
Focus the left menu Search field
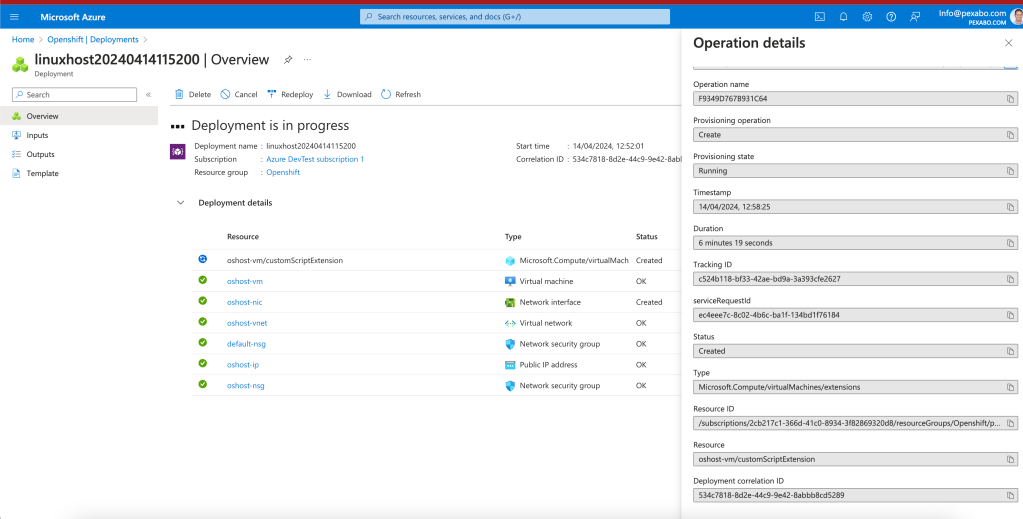click(74, 95)
